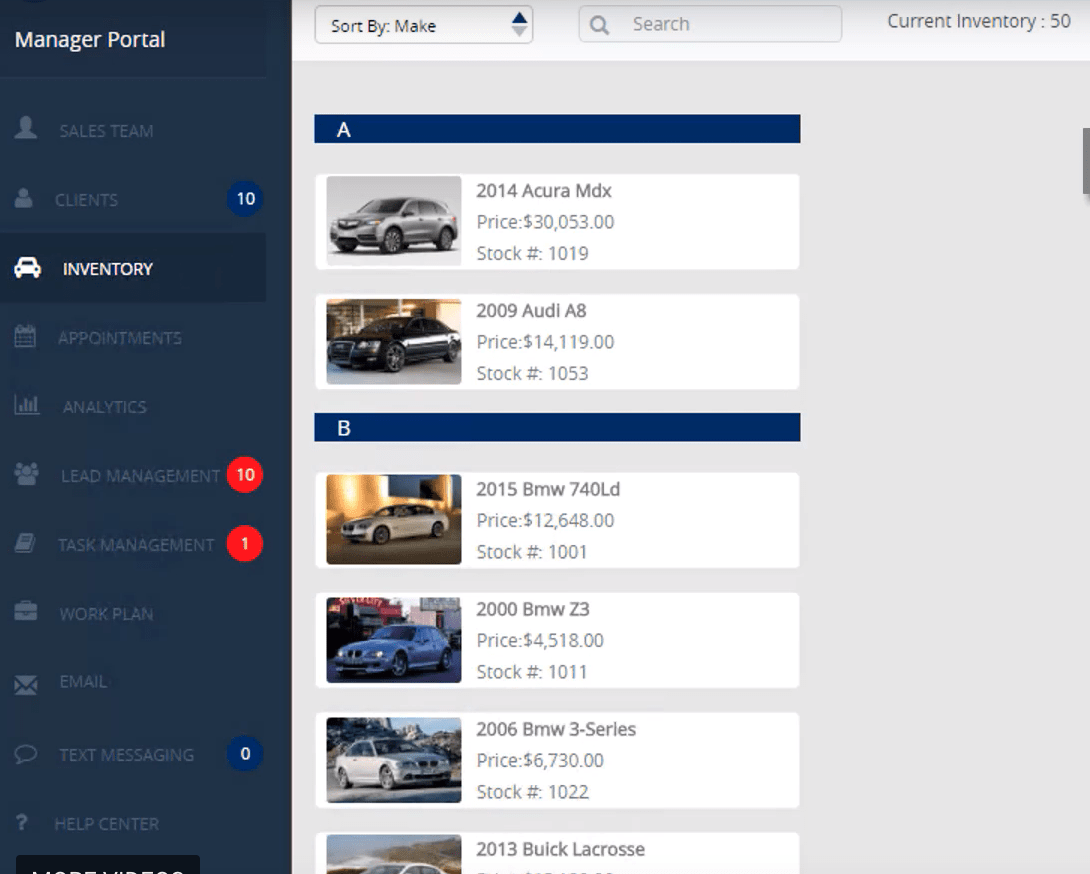Click the search magnifier icon
This screenshot has width=1090, height=874.
(x=598, y=23)
